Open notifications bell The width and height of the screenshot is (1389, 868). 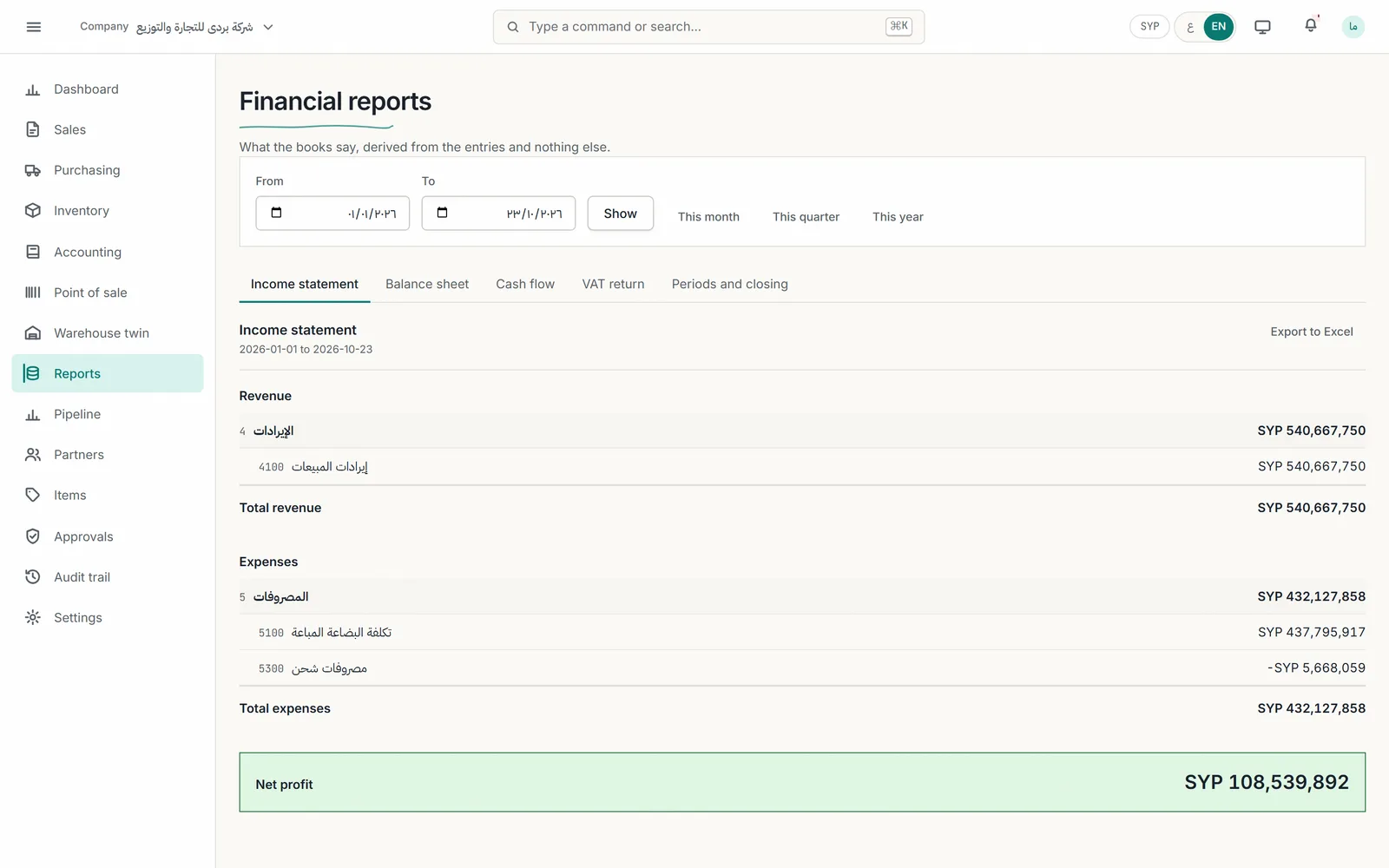click(x=1311, y=25)
